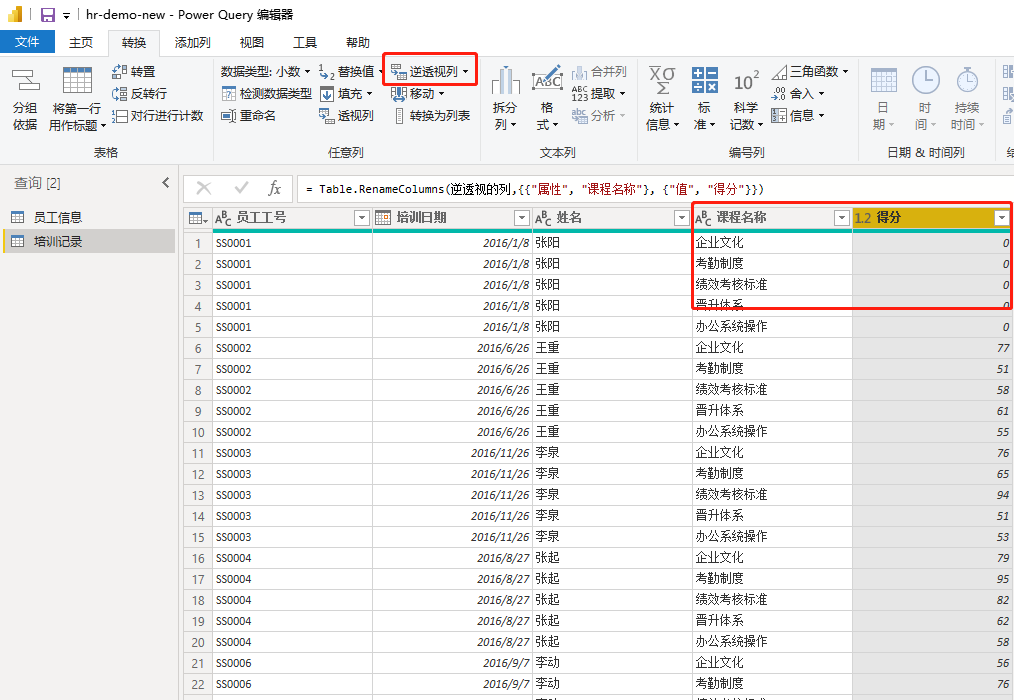Click Use First Row as Headers (将第一行用作标题)

tap(77, 98)
